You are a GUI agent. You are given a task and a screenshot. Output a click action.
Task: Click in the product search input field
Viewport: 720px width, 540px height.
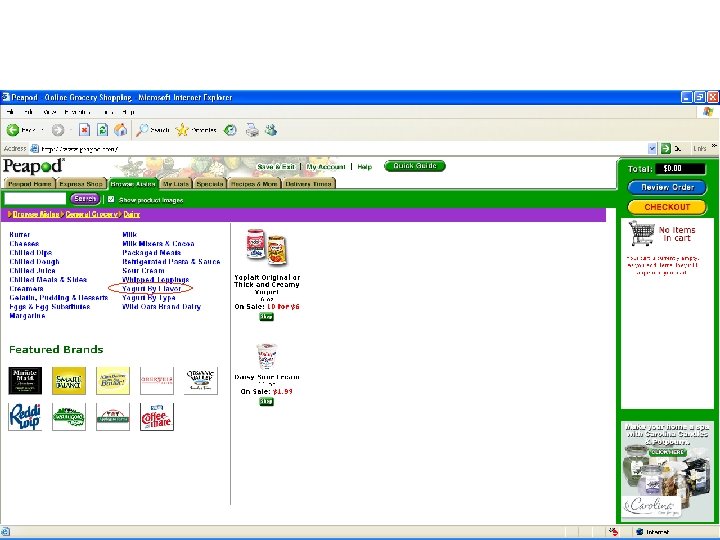(x=35, y=199)
